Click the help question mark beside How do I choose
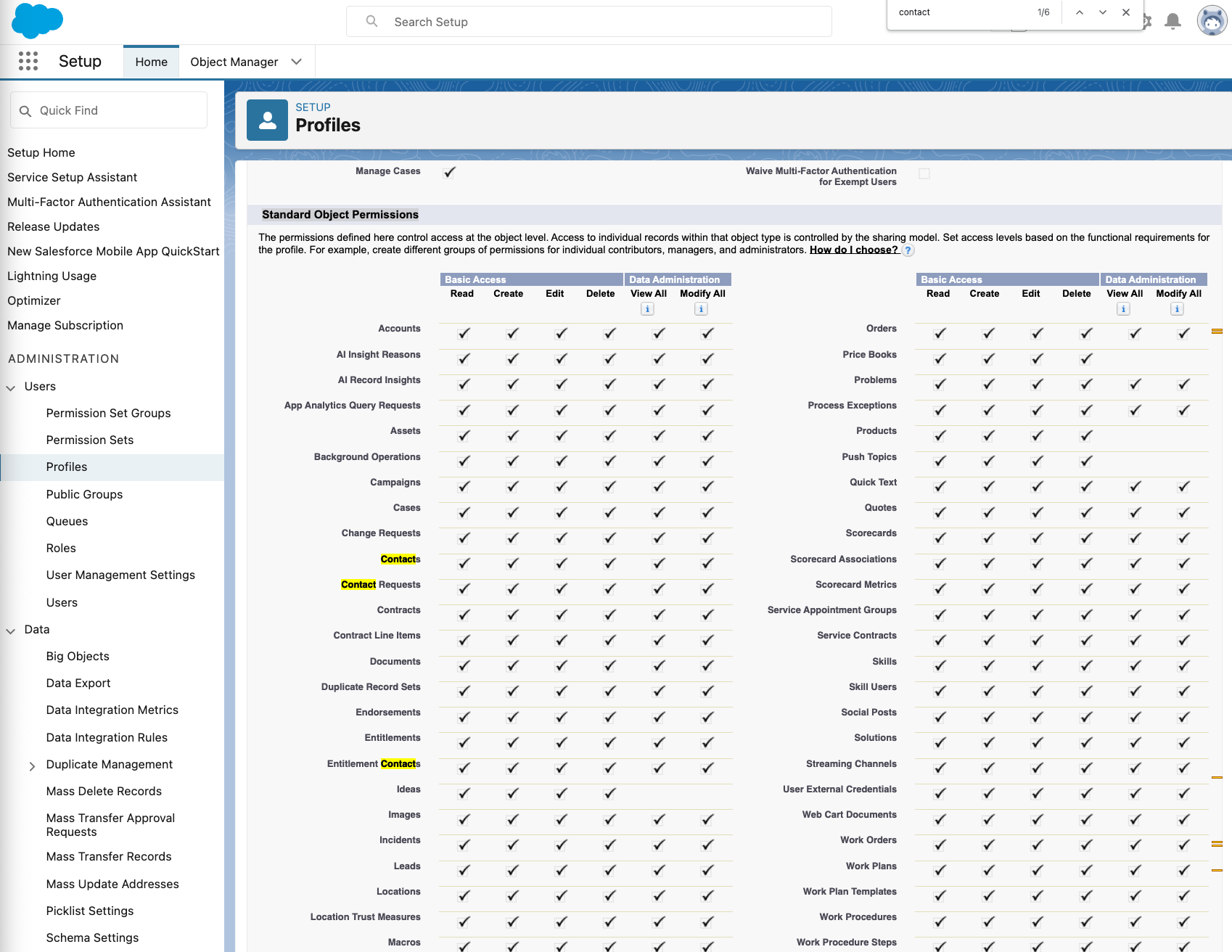 click(908, 250)
